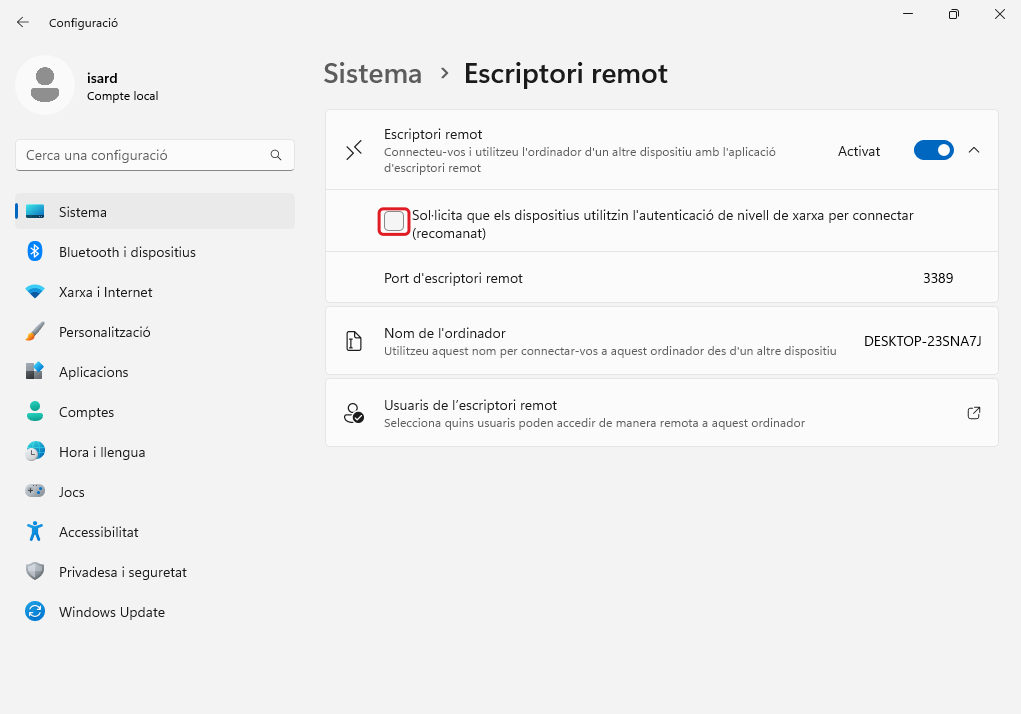
Task: Click the search magnifier icon
Action: click(x=276, y=156)
